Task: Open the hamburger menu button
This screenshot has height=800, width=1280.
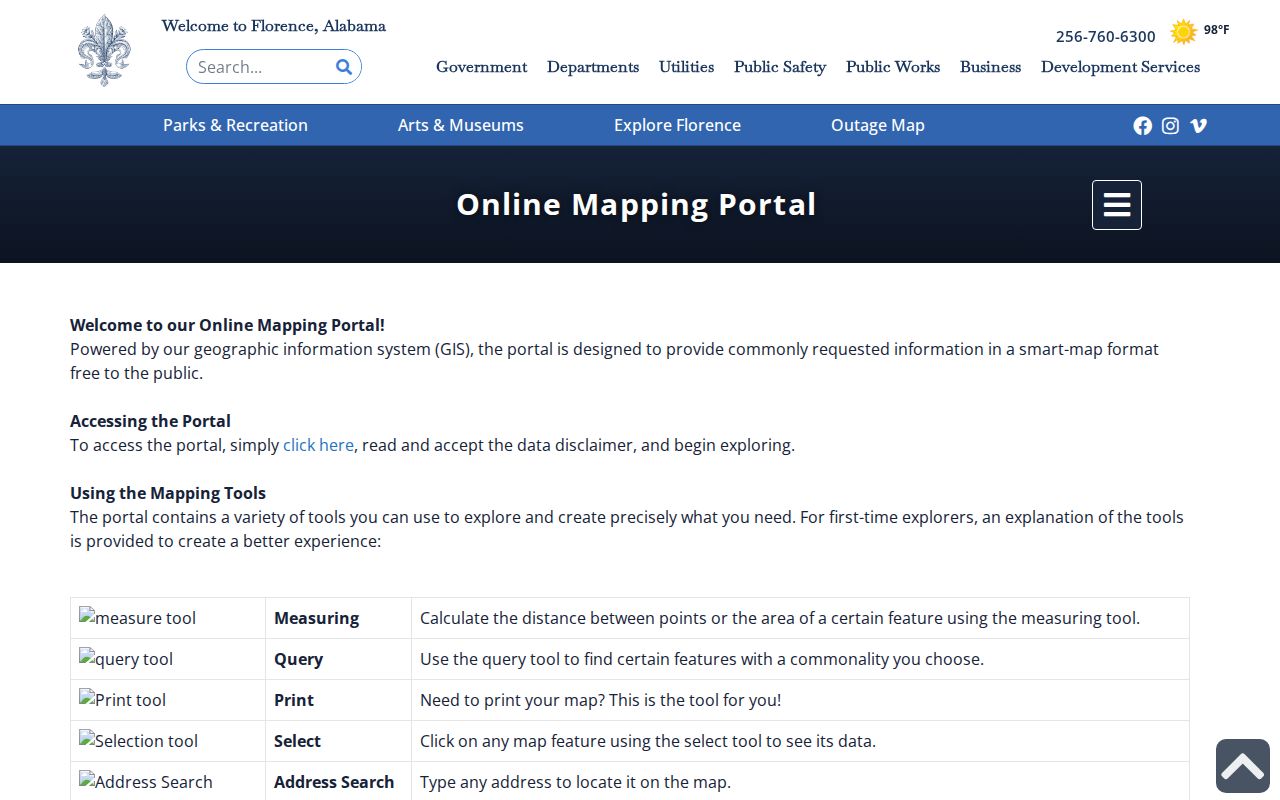Action: [x=1117, y=205]
